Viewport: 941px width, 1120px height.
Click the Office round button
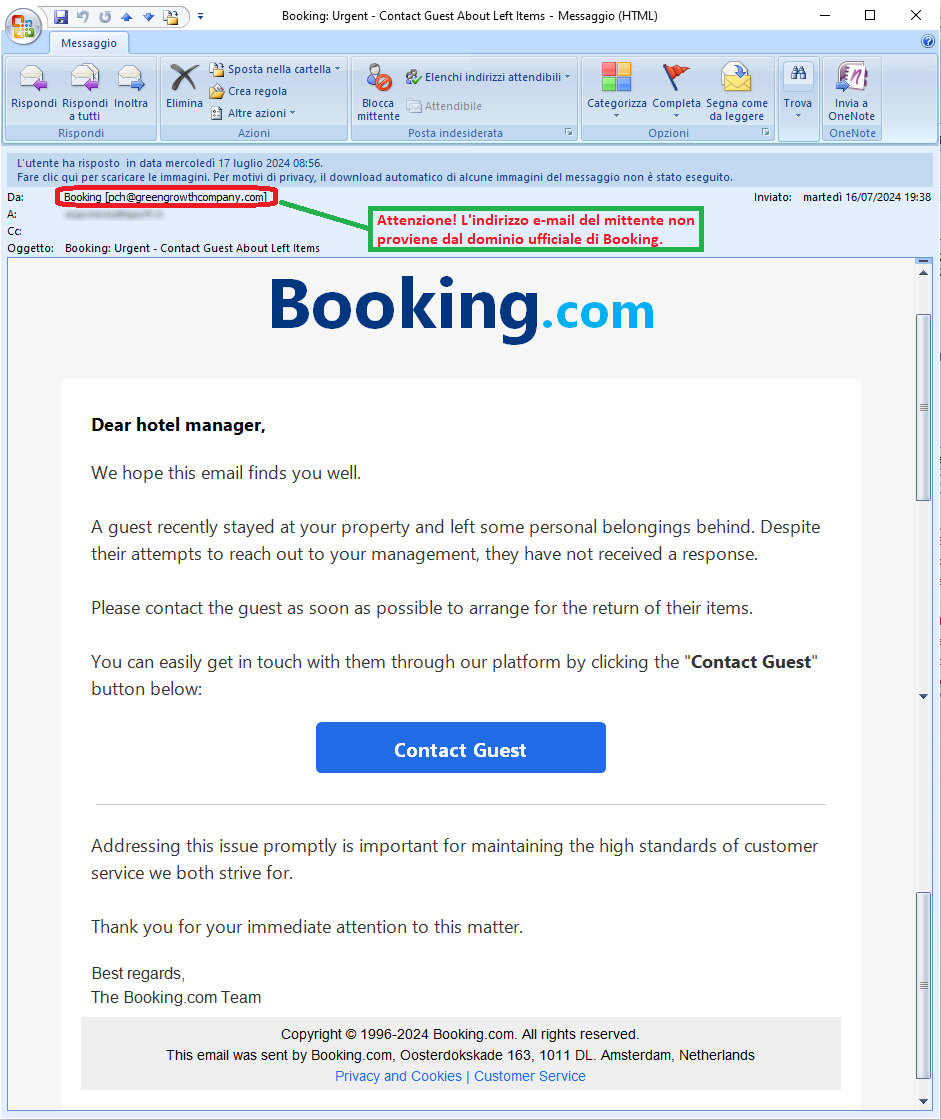pyautogui.click(x=22, y=27)
